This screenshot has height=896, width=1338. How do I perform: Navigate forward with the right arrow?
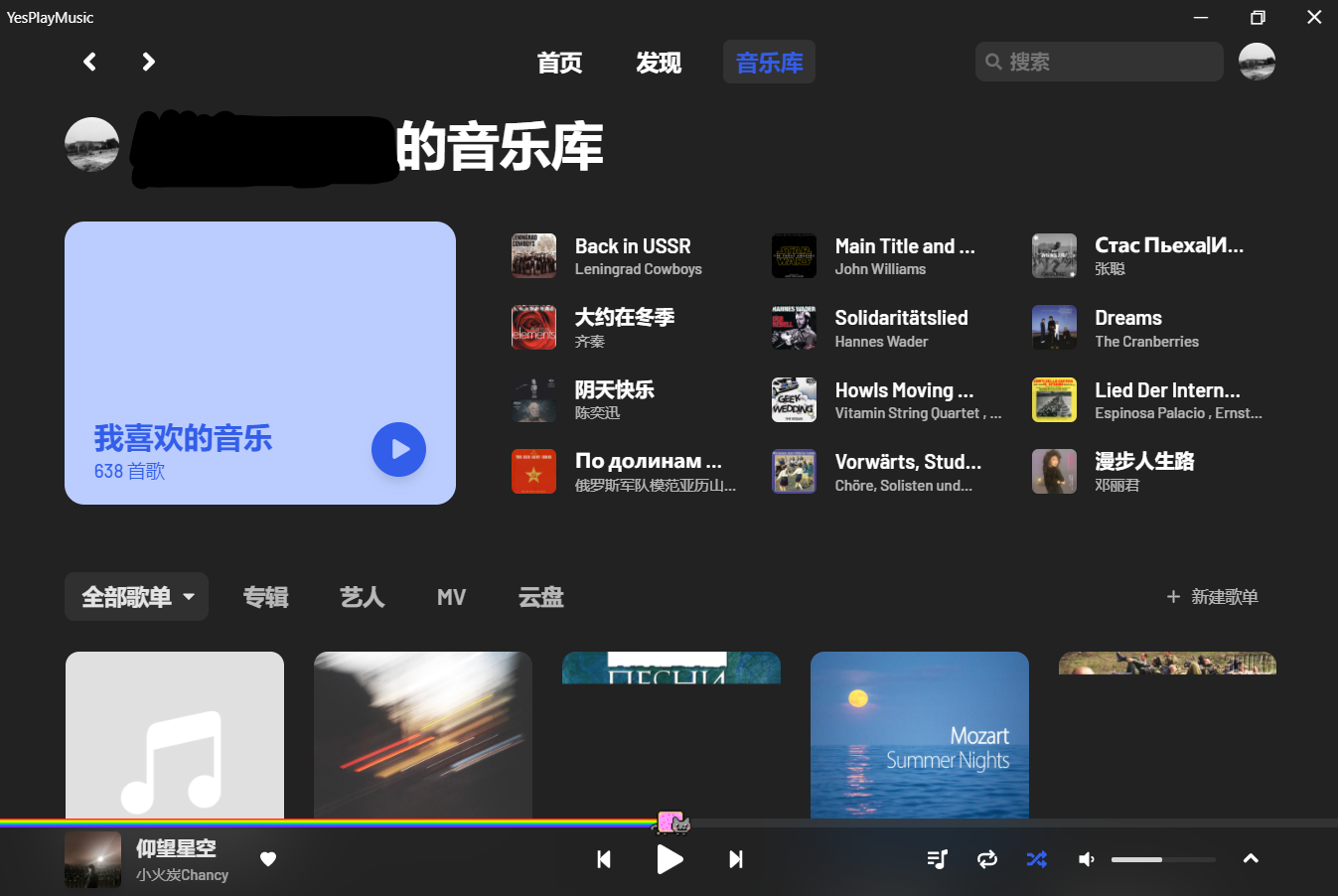[147, 62]
